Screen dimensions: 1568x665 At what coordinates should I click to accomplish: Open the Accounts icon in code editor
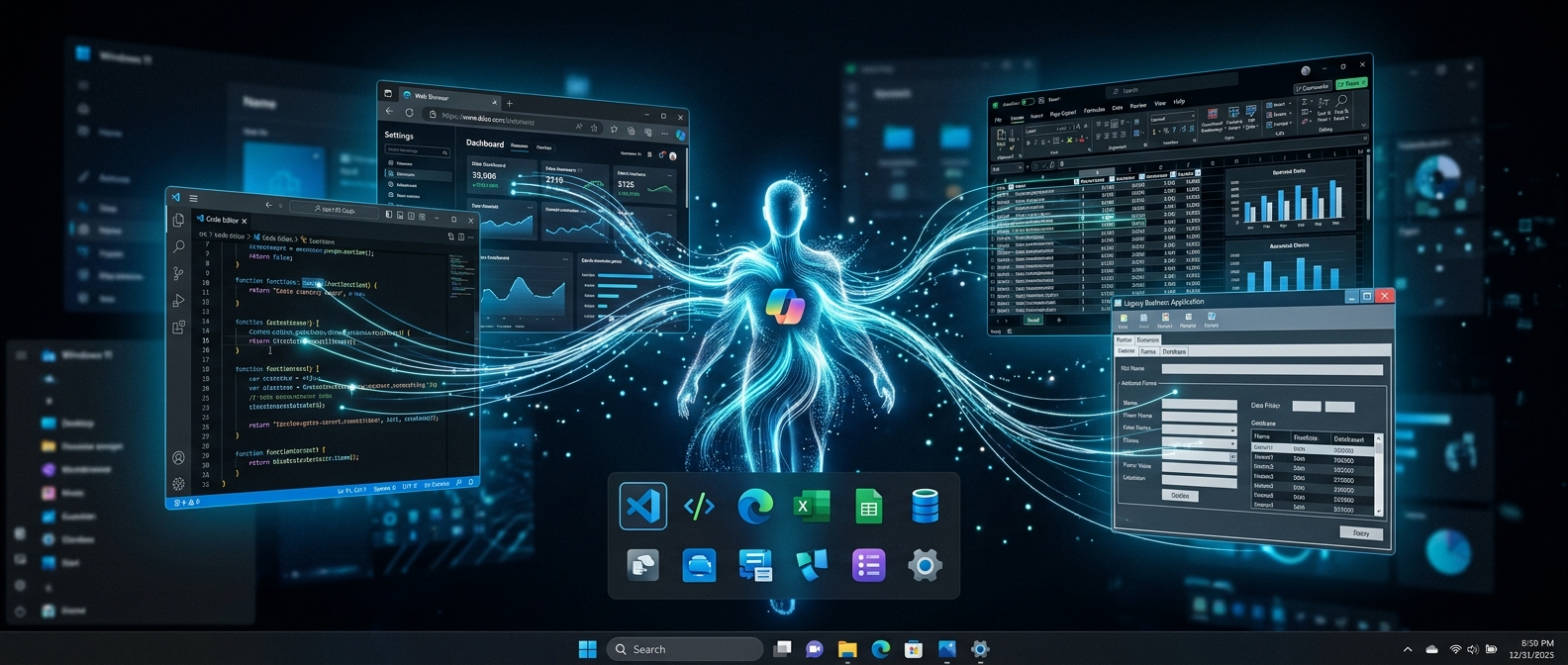coord(178,458)
